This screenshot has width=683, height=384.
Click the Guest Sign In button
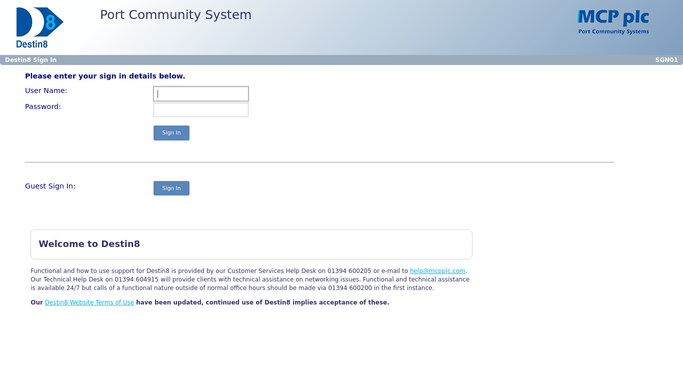(171, 188)
